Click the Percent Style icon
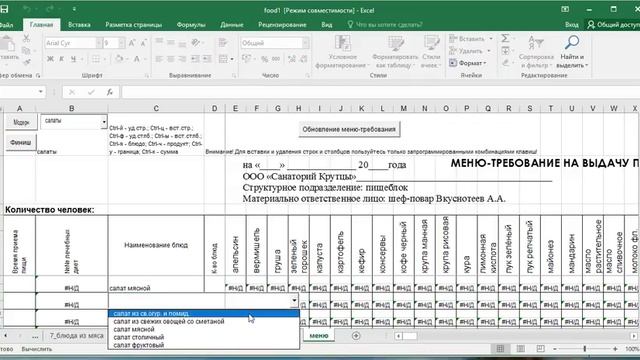Viewport: 640px width, 360px height. click(x=264, y=59)
